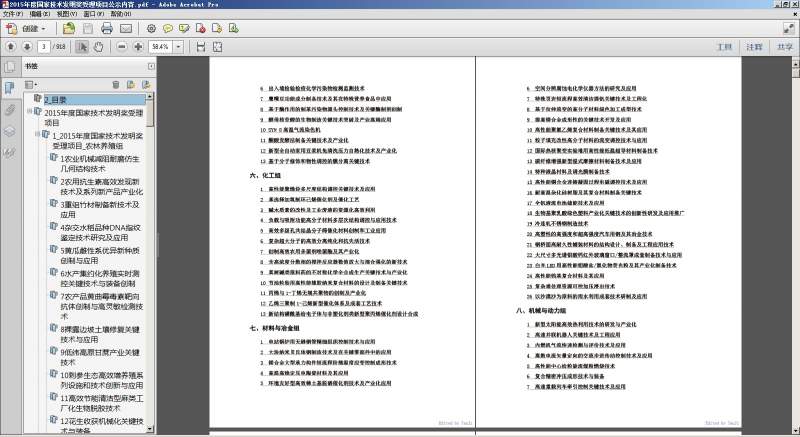
Task: Click the red-badged document toolbar icon
Action: [201, 29]
